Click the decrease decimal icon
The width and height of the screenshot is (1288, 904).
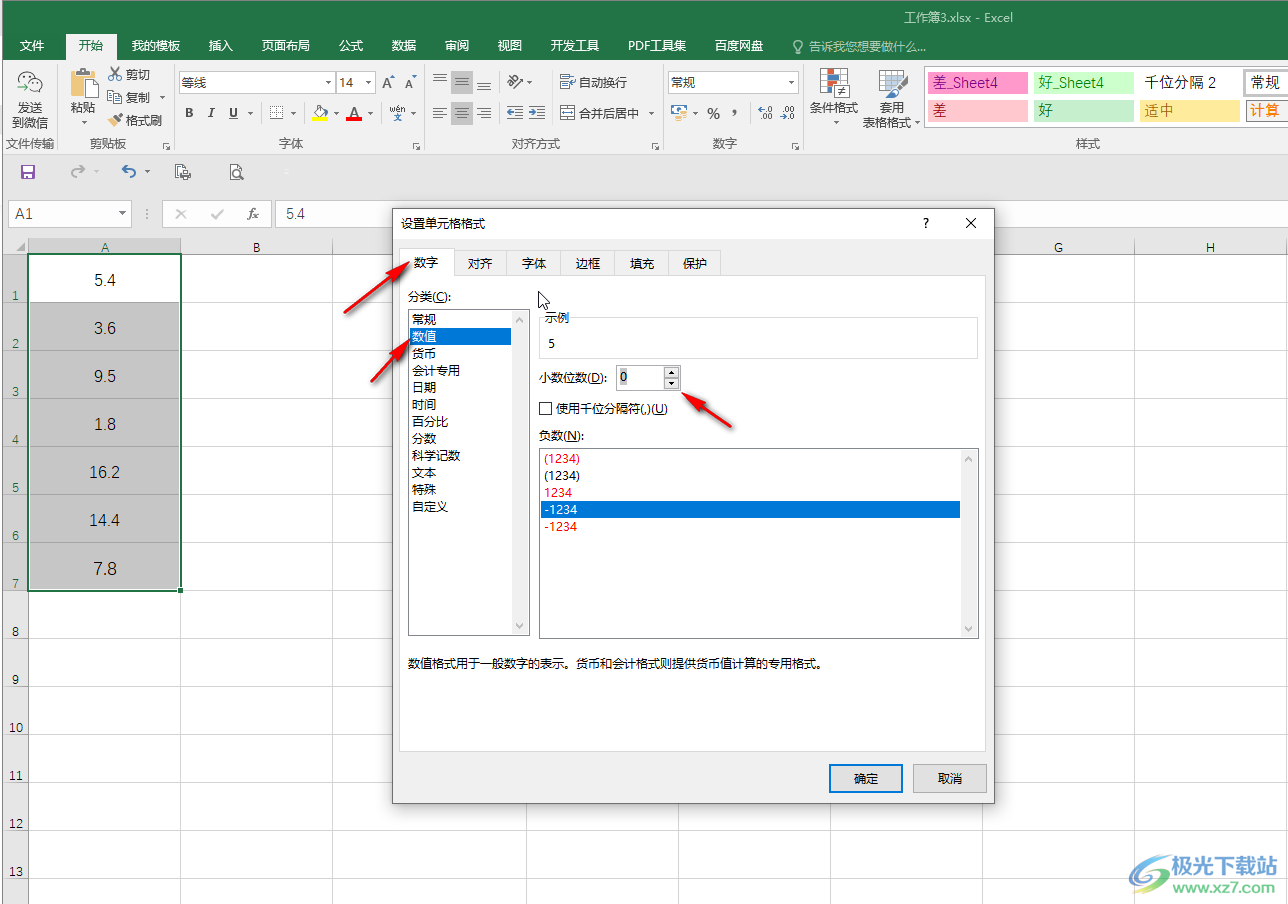[787, 114]
